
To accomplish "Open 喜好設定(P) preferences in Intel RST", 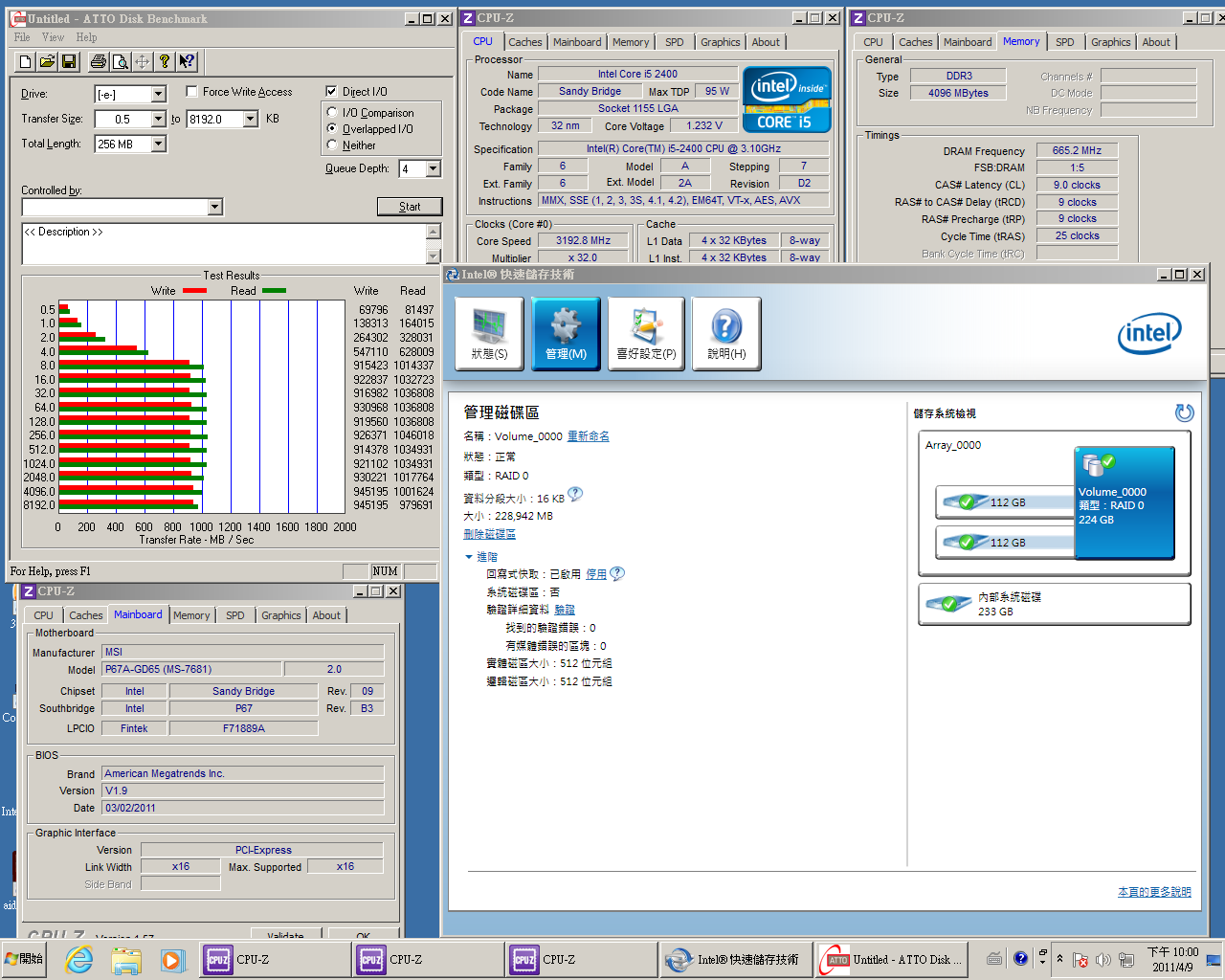I will (646, 333).
